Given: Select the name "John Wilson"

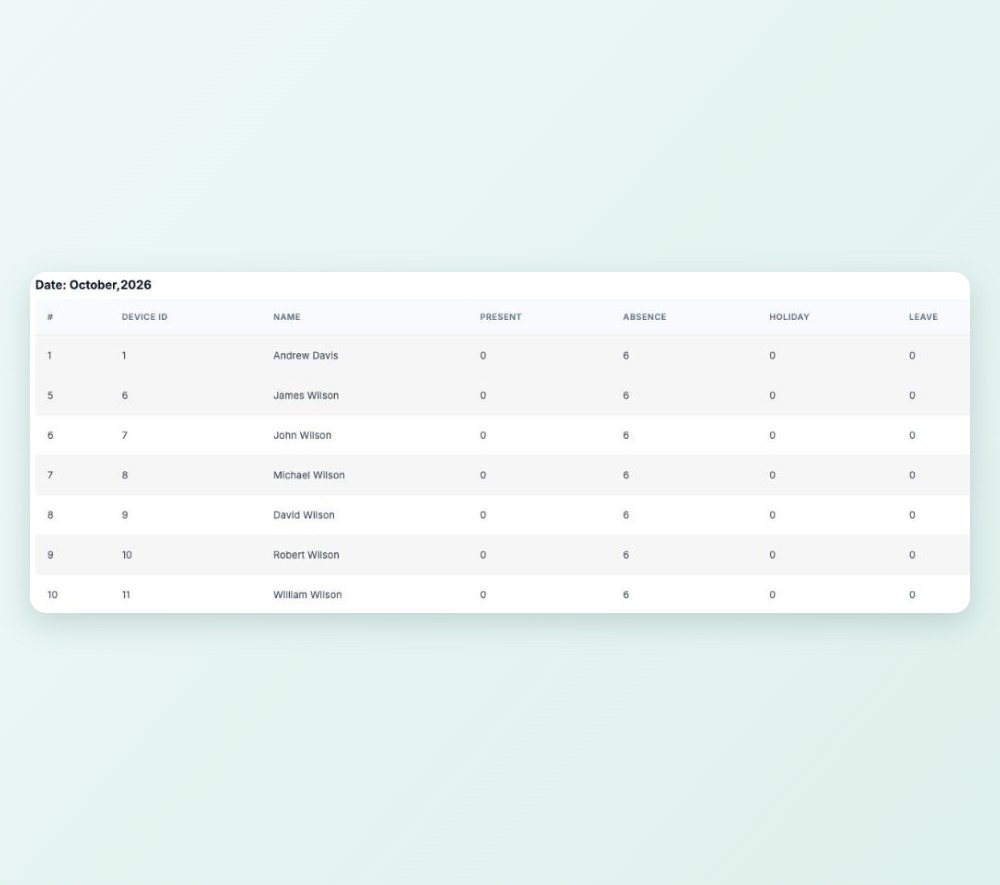Looking at the screenshot, I should [302, 435].
